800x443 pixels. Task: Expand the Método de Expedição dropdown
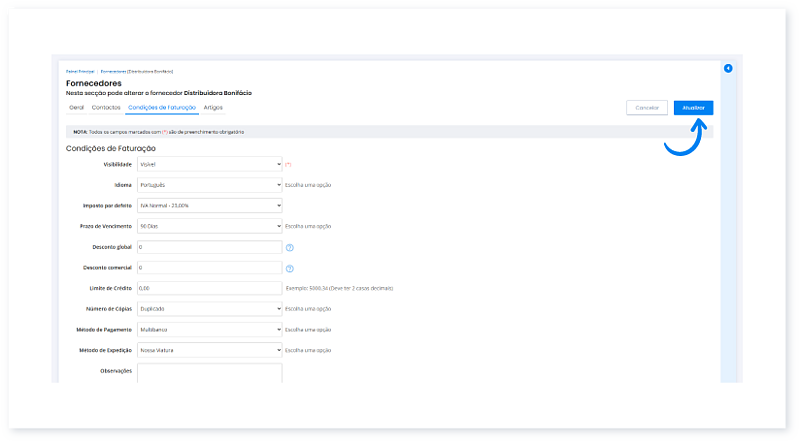pos(209,351)
